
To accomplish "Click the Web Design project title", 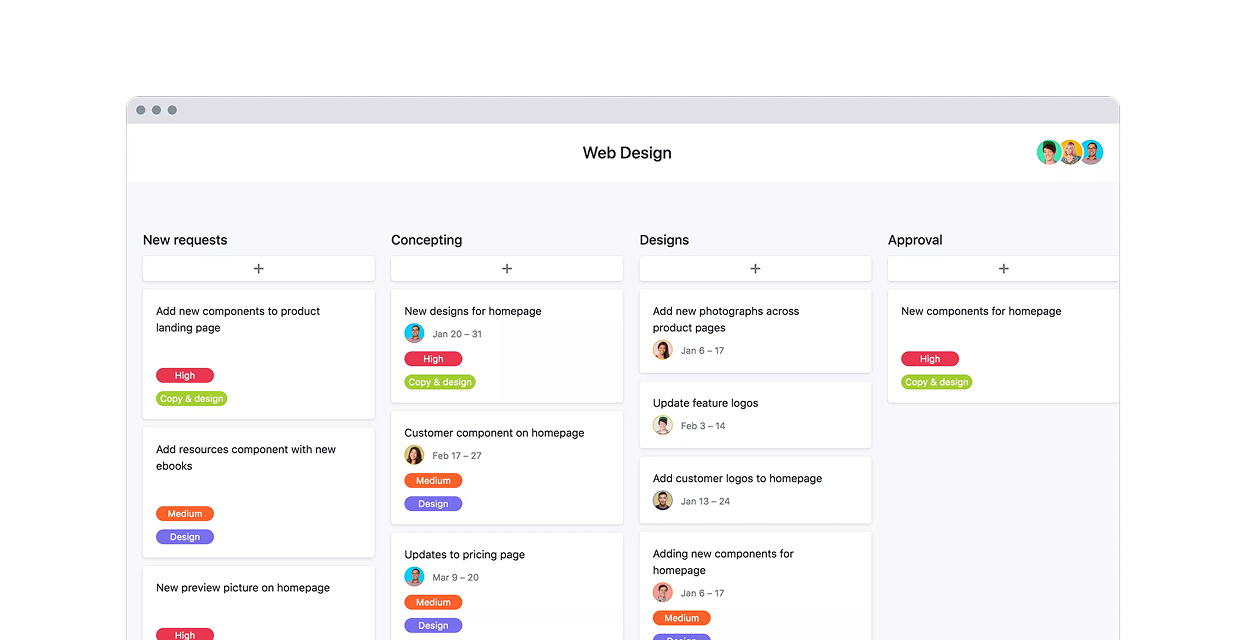I will (627, 153).
